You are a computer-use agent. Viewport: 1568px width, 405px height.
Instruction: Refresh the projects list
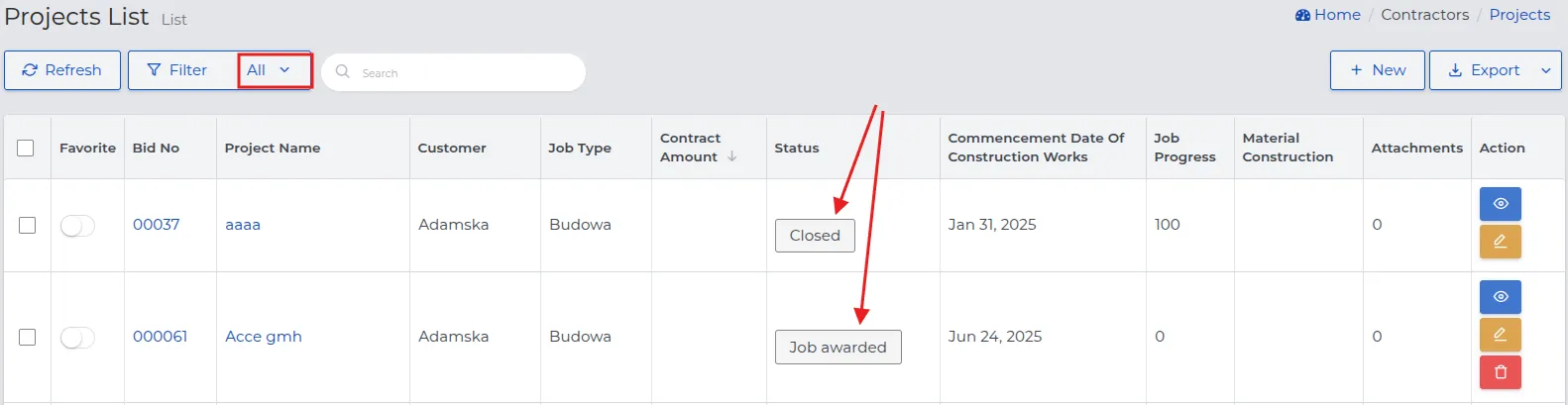(x=62, y=70)
